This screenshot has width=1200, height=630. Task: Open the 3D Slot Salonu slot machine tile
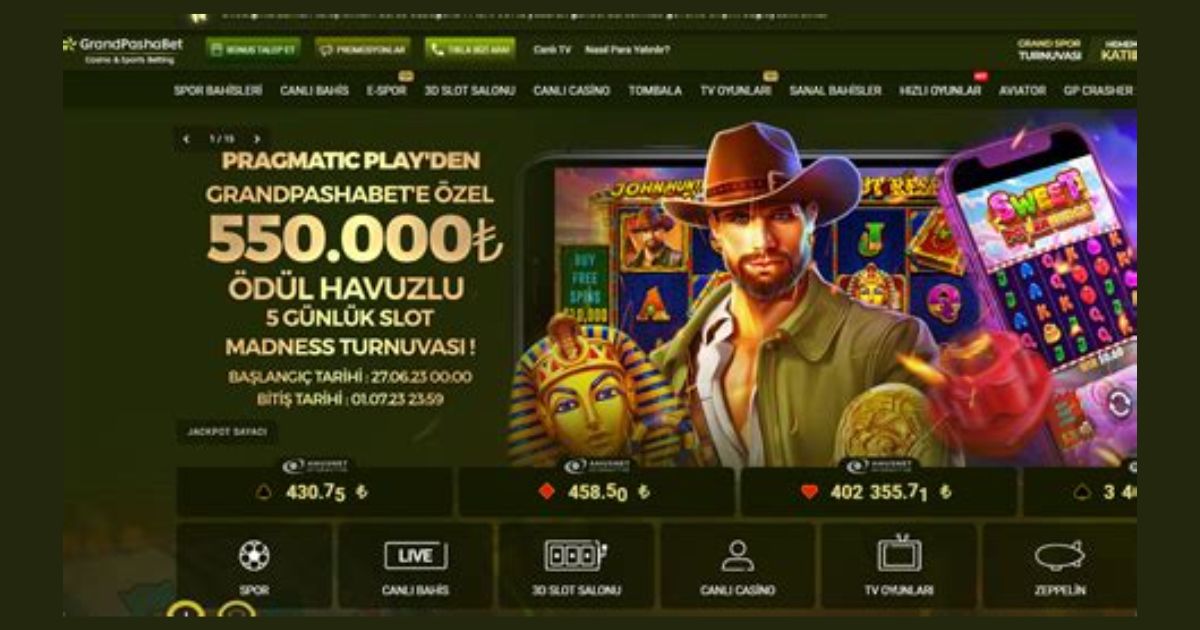tap(576, 566)
